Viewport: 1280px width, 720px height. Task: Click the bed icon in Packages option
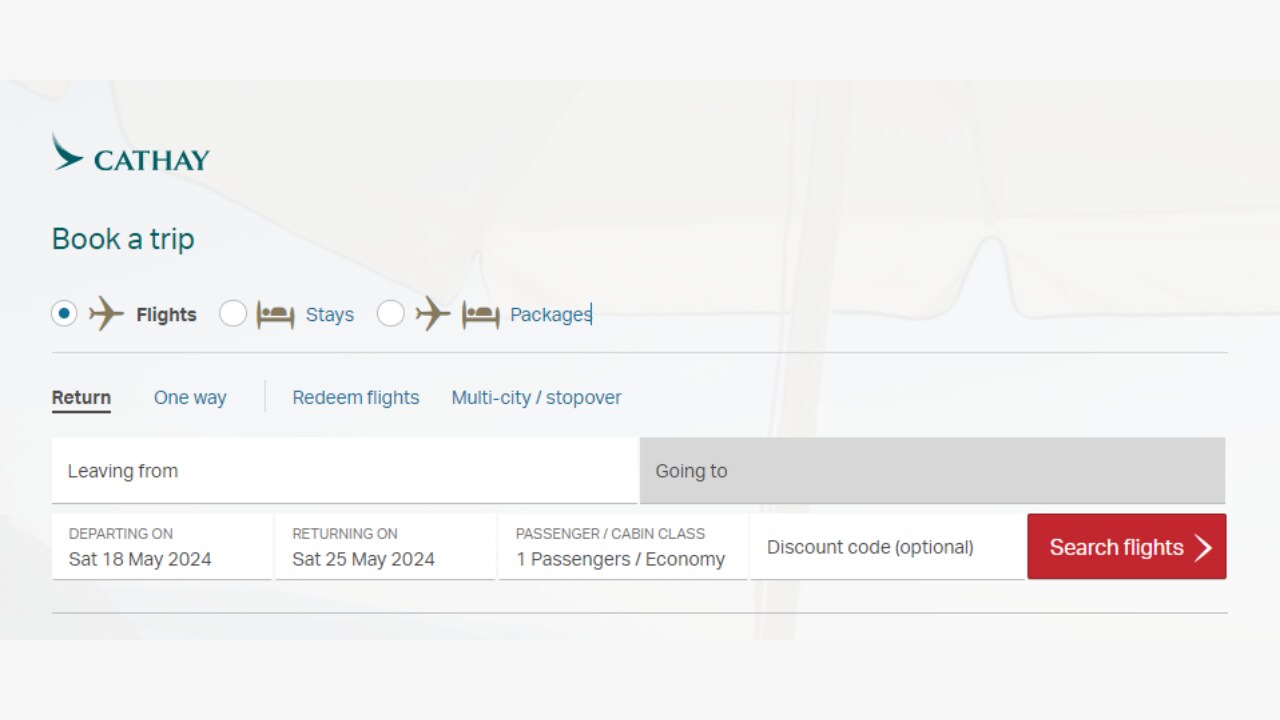pyautogui.click(x=480, y=314)
